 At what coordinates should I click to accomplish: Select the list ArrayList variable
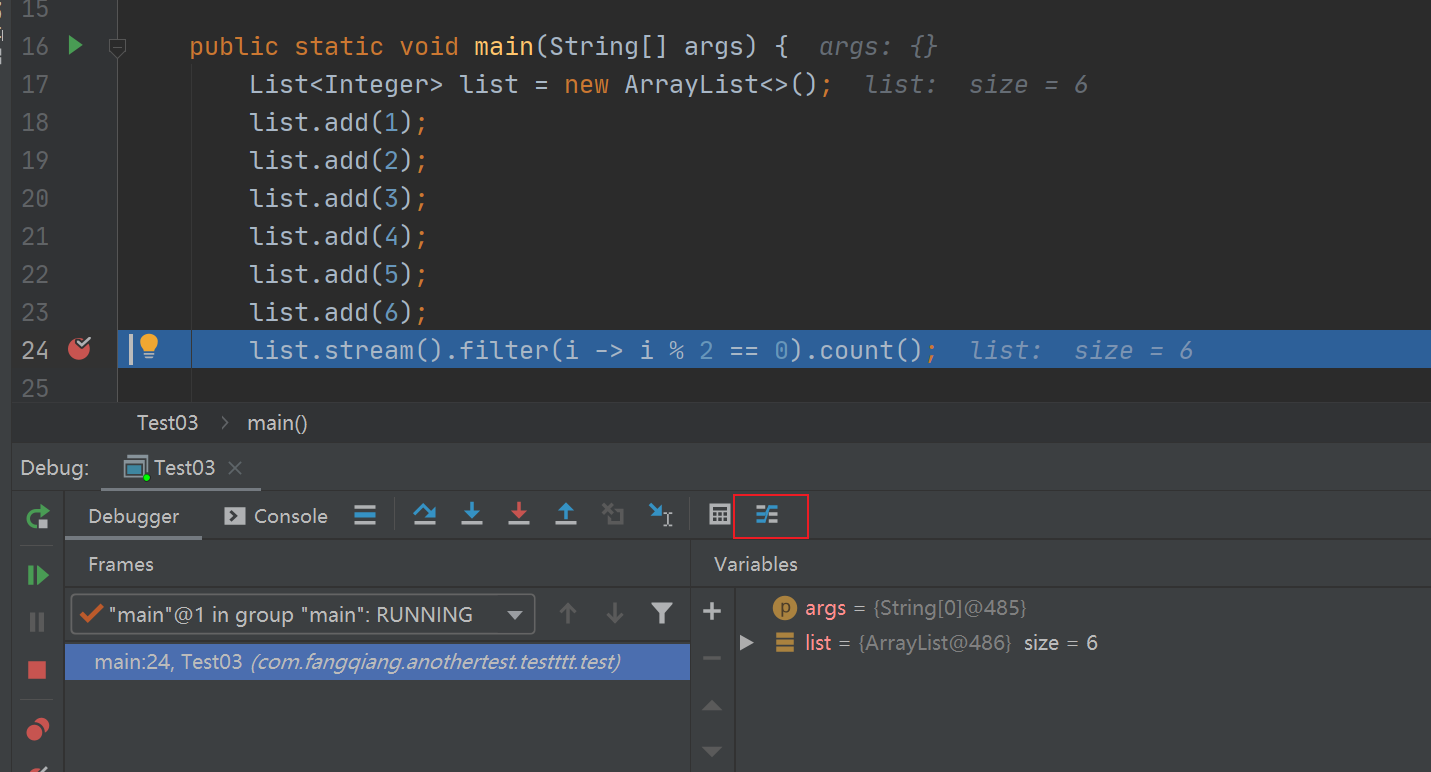coord(1083,643)
